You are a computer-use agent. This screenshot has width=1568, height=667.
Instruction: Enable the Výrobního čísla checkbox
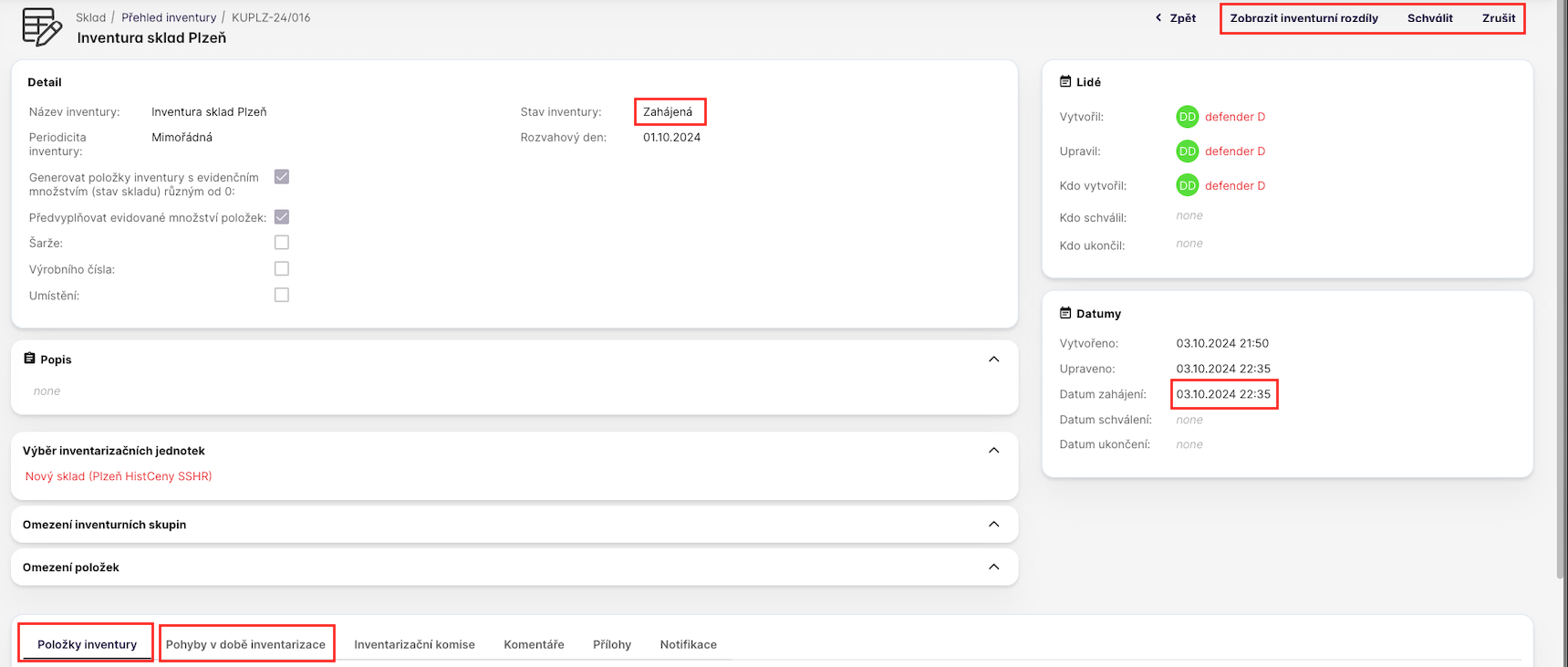282,269
